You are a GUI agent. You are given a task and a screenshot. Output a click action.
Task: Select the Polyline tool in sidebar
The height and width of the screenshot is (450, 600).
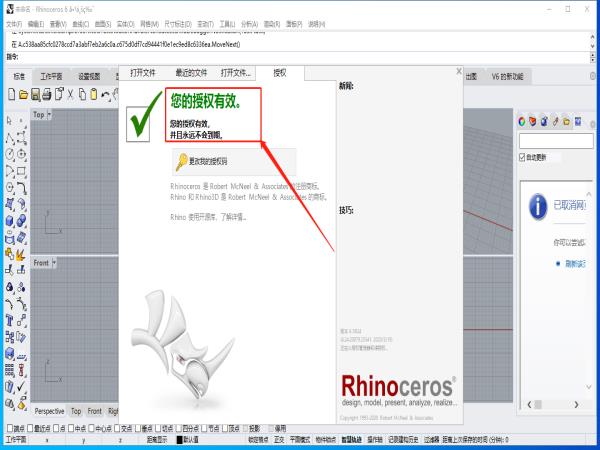coord(10,138)
